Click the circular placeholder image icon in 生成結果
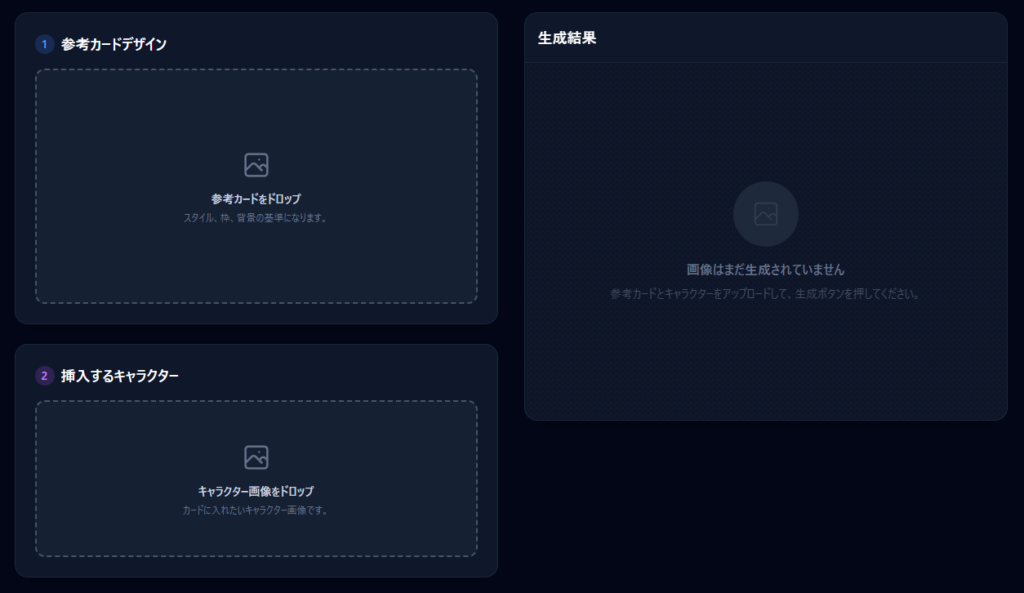Screen dimensions: 1024x593 [x=765, y=213]
